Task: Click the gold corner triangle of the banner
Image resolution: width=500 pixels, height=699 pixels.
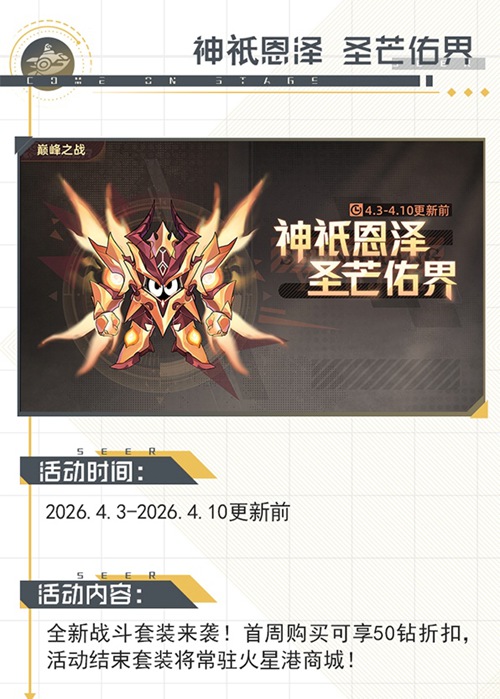Action: point(481,411)
